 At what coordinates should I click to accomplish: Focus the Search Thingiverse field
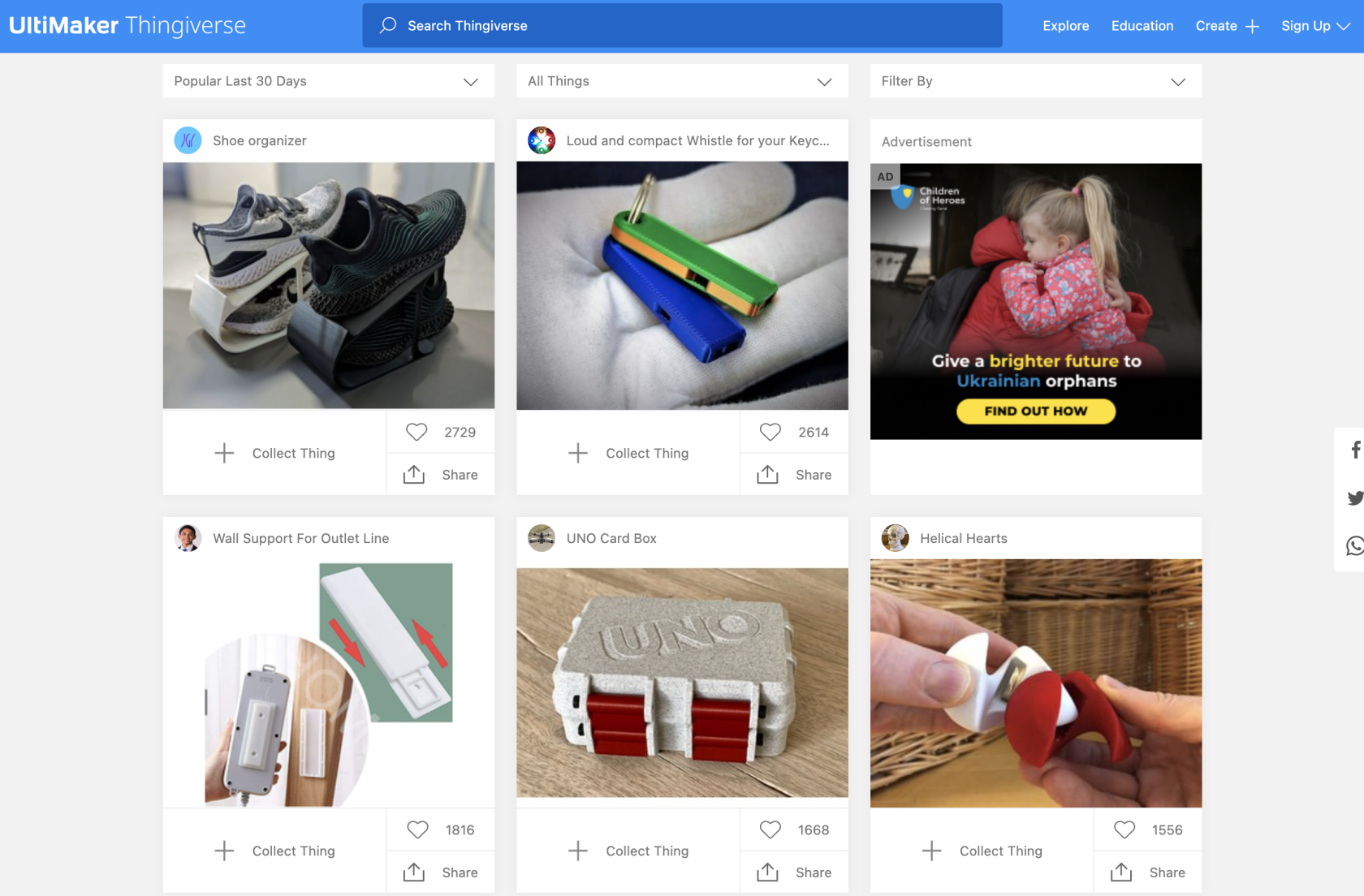(683, 25)
